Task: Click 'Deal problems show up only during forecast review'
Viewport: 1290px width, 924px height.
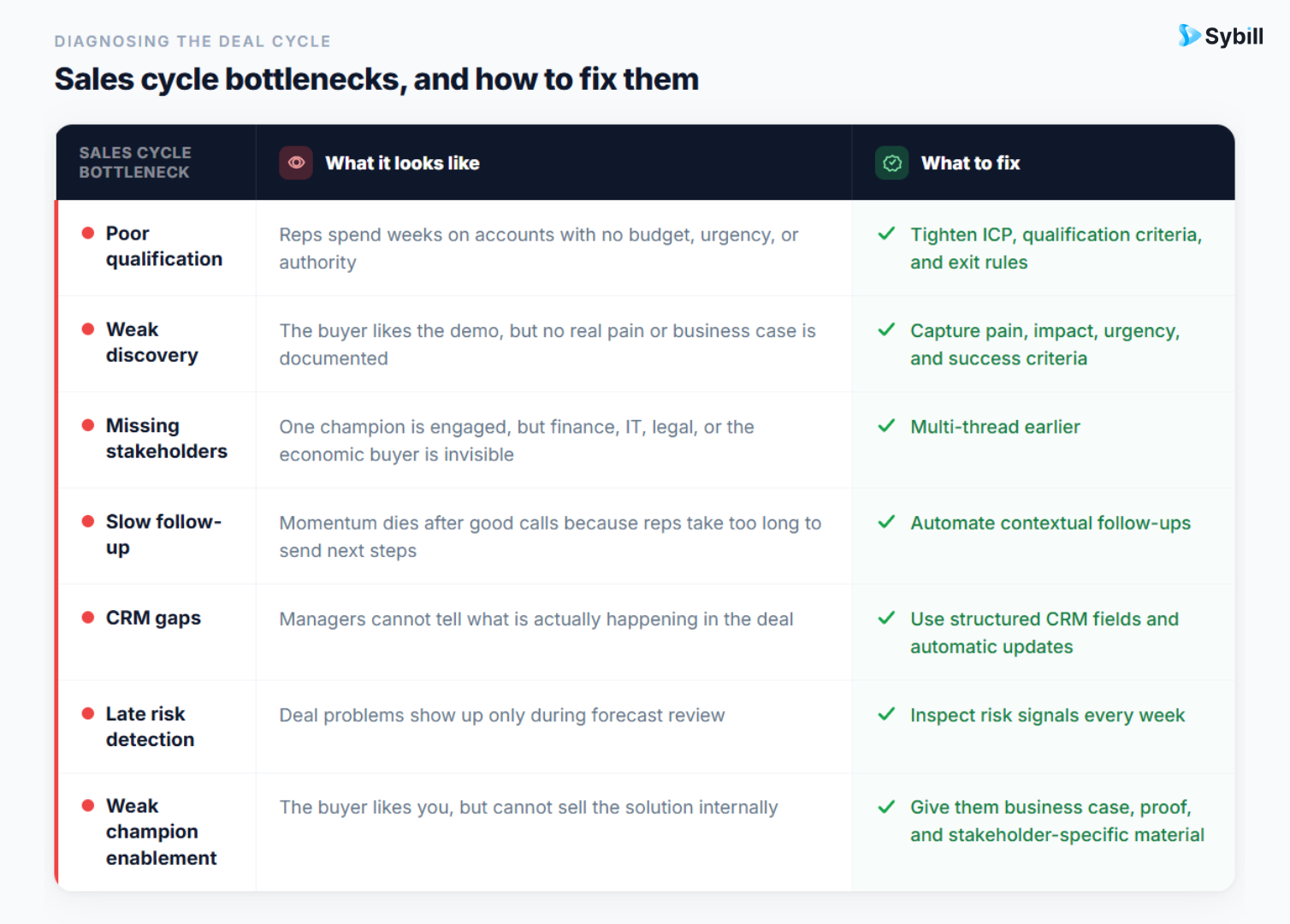Action: [x=502, y=715]
